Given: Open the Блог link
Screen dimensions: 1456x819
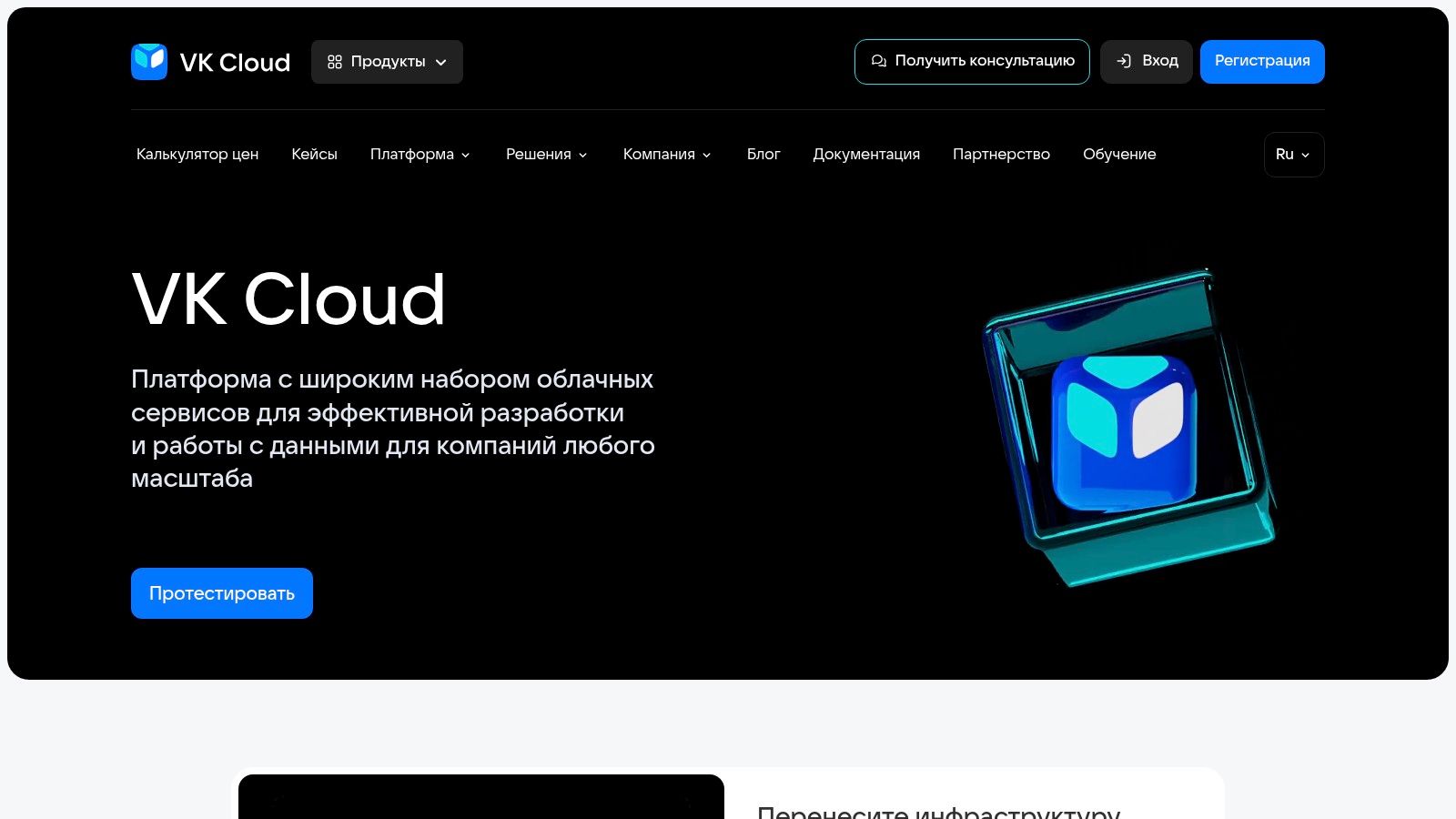Looking at the screenshot, I should tap(763, 155).
